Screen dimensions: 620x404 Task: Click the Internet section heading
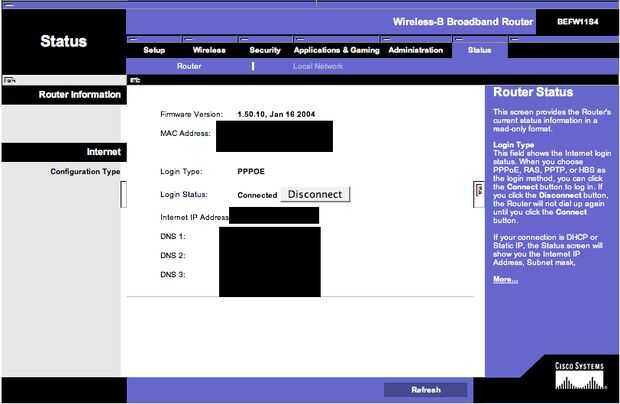[x=104, y=152]
